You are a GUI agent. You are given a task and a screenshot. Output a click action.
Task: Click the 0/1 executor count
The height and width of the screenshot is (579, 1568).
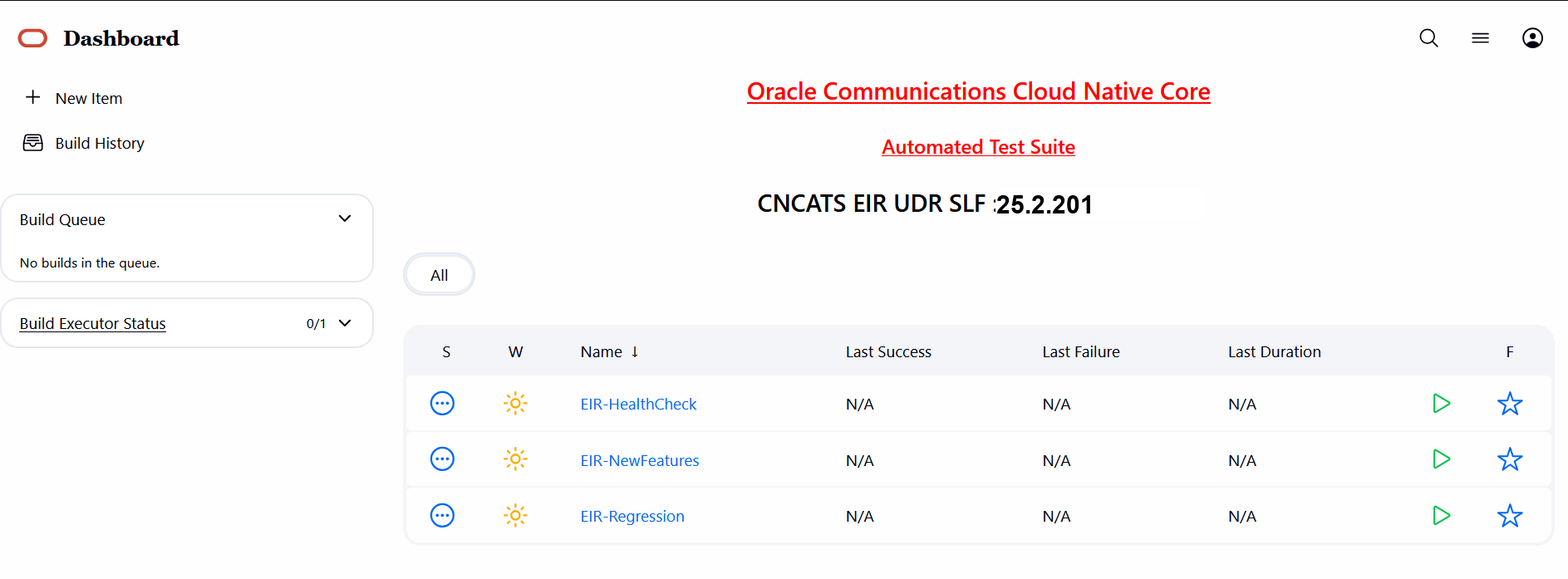316,324
